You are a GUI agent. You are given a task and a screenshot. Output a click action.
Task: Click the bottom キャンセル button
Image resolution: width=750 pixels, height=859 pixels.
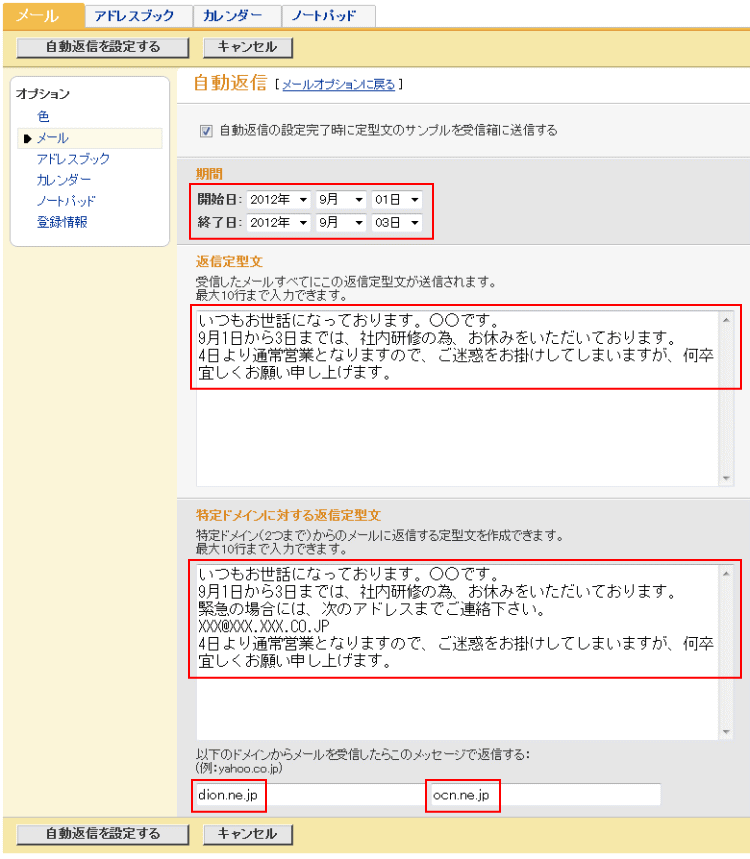pos(247,834)
